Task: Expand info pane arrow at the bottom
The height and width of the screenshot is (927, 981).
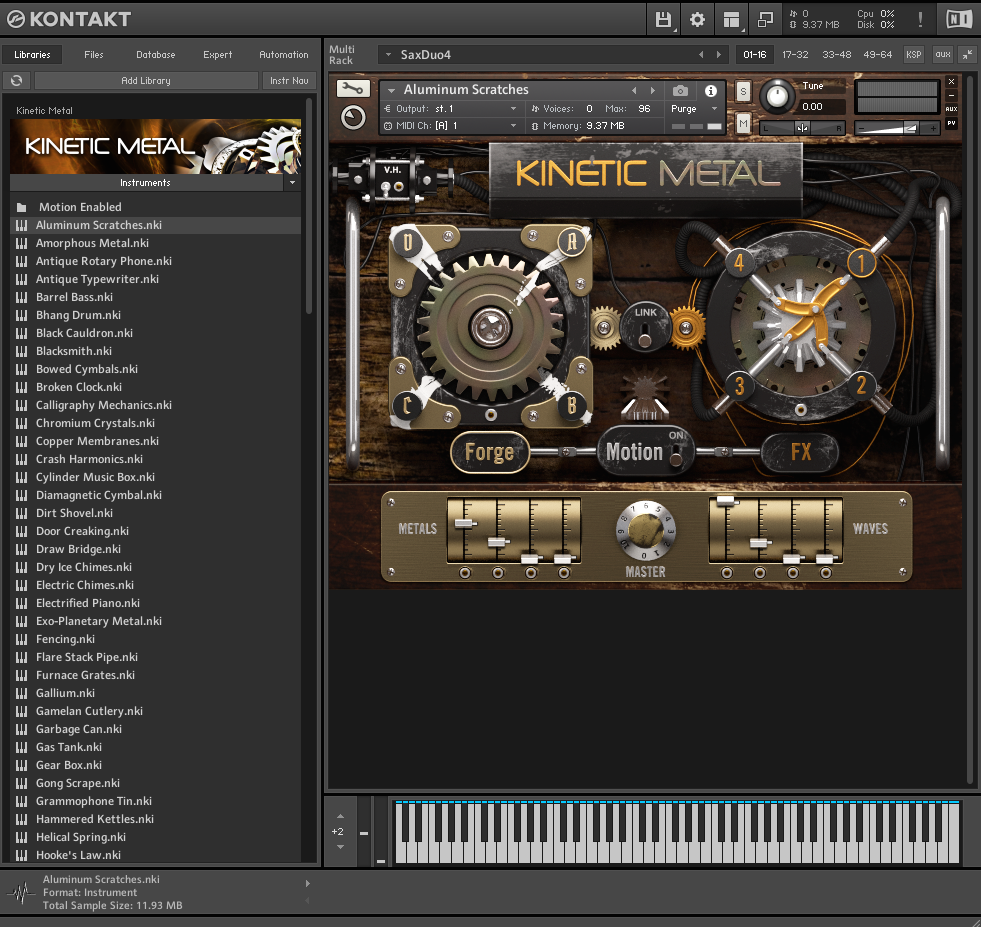Action: pos(307,884)
